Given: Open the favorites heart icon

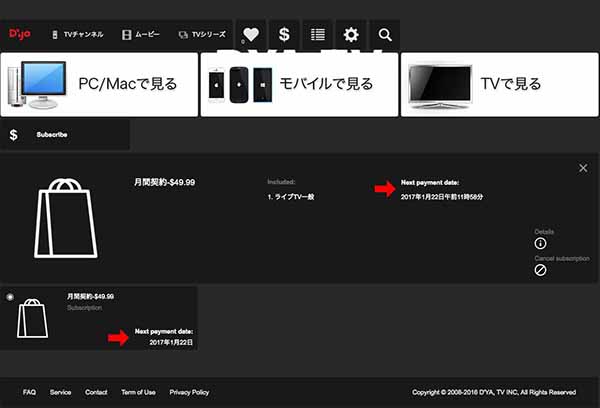Looking at the screenshot, I should [251, 34].
